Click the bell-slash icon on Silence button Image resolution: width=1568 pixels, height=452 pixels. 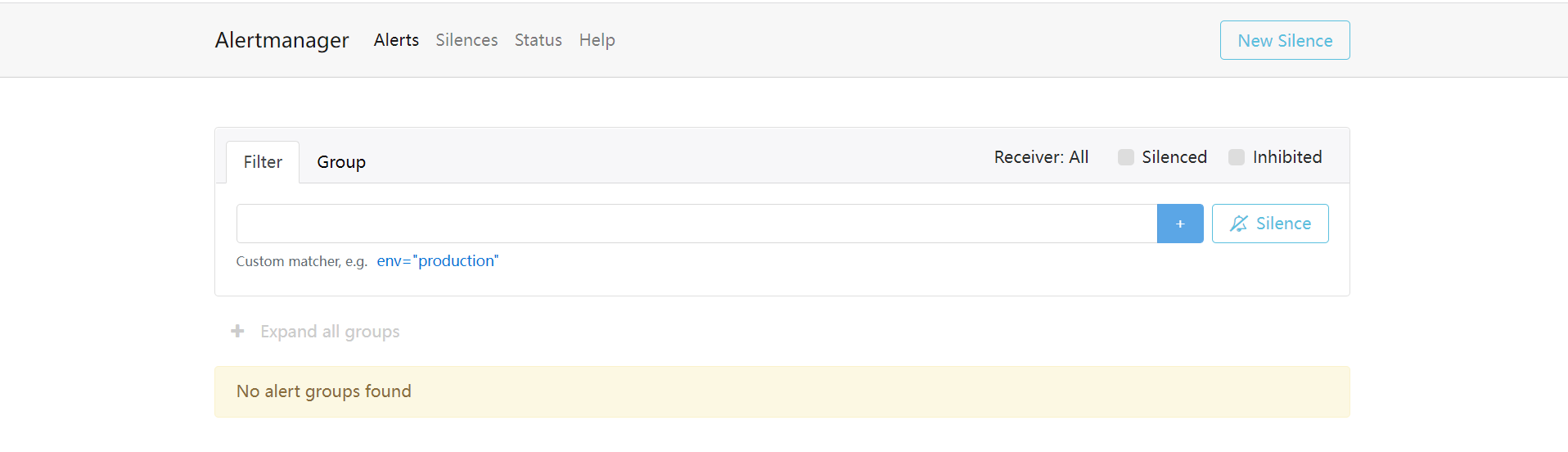tap(1239, 224)
